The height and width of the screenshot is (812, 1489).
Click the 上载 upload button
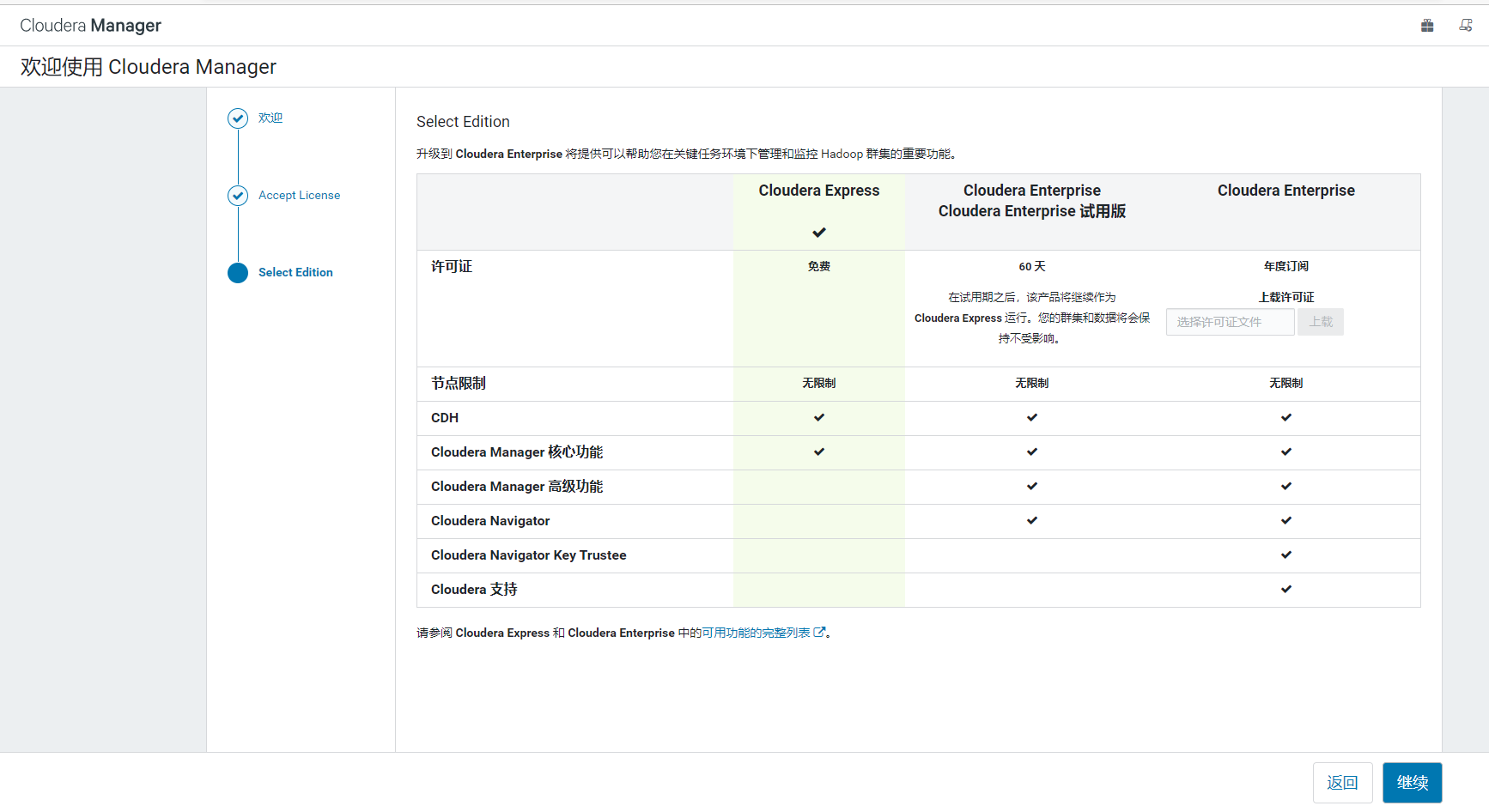click(x=1321, y=322)
